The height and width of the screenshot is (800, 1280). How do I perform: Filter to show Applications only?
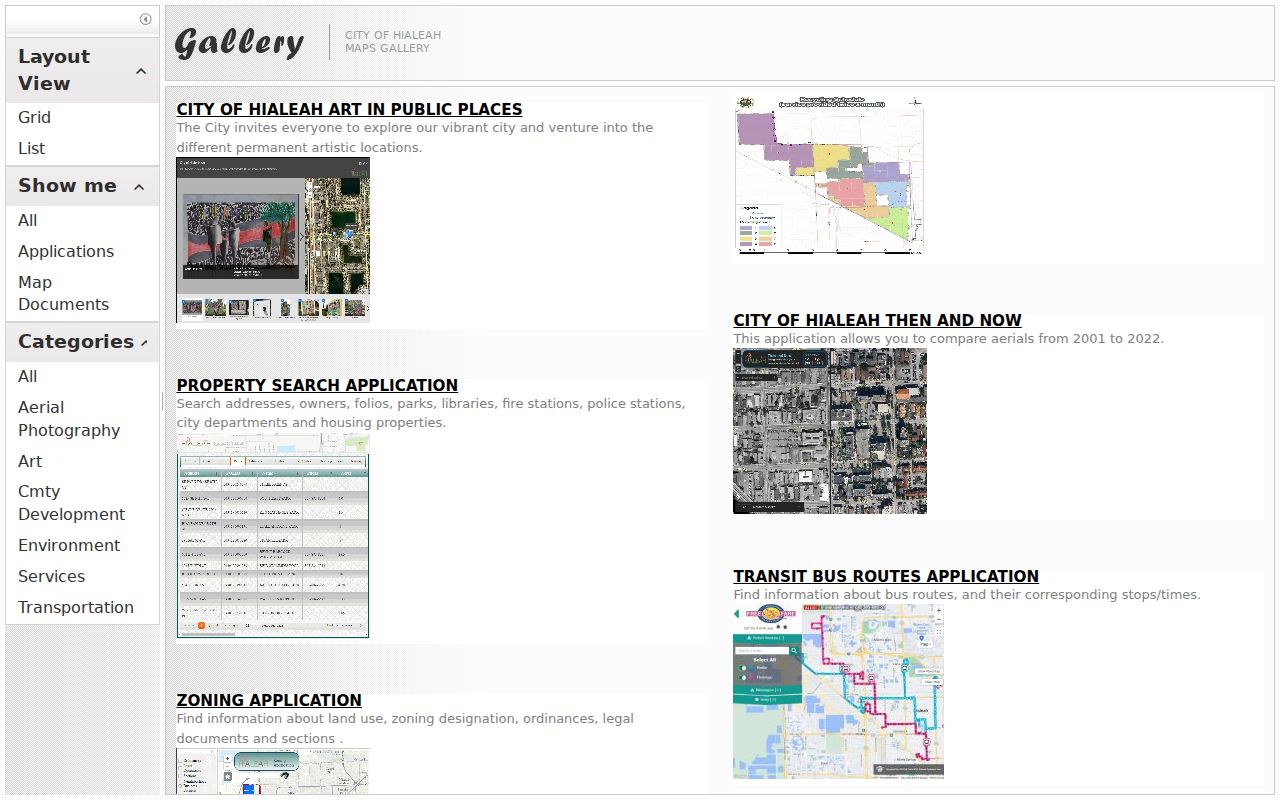click(x=66, y=251)
